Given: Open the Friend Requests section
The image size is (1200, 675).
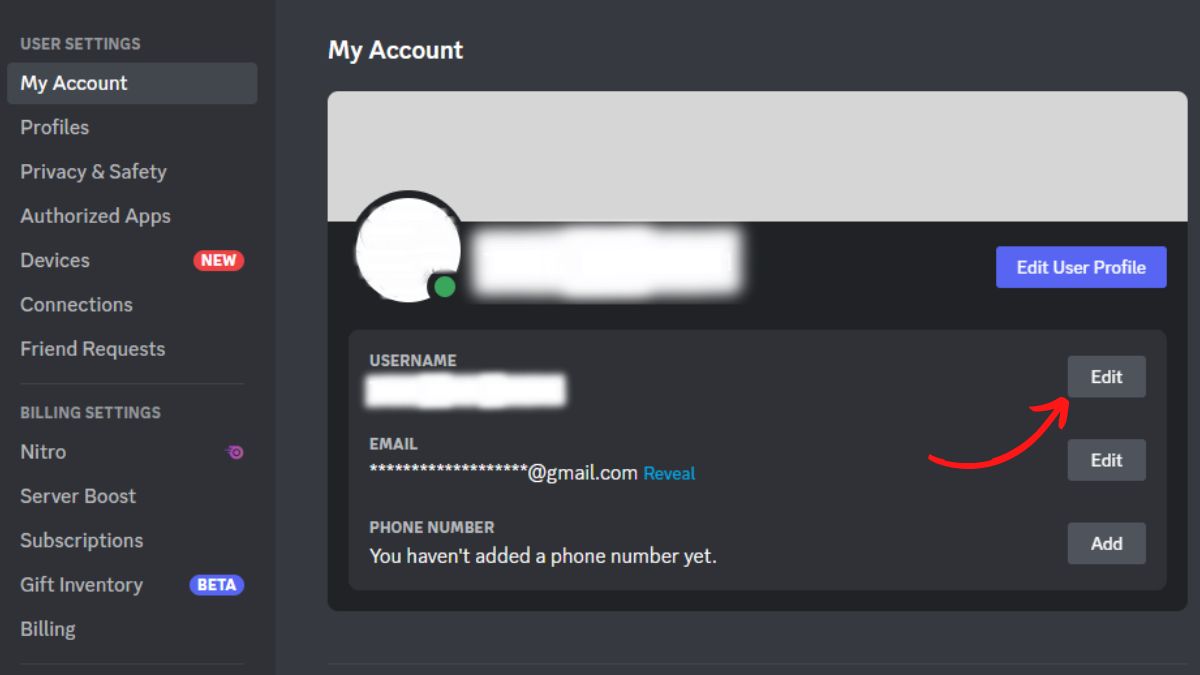Looking at the screenshot, I should point(92,348).
